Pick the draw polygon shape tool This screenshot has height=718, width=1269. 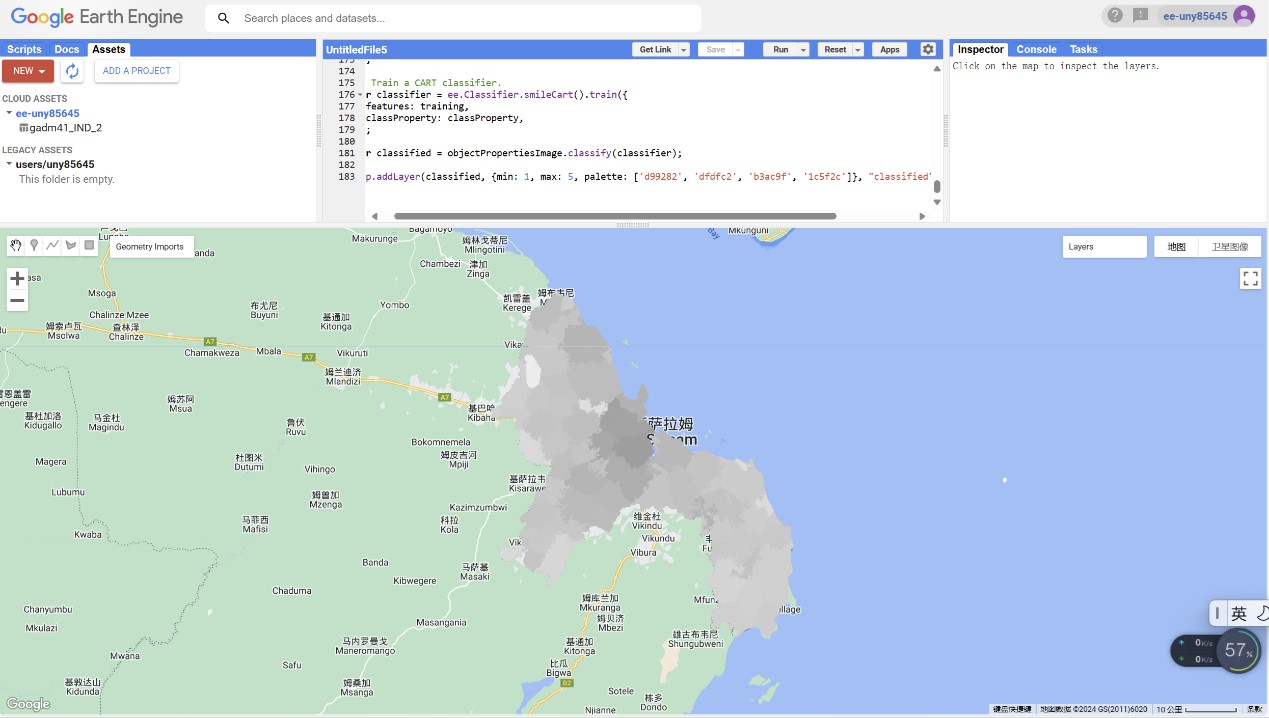point(70,246)
